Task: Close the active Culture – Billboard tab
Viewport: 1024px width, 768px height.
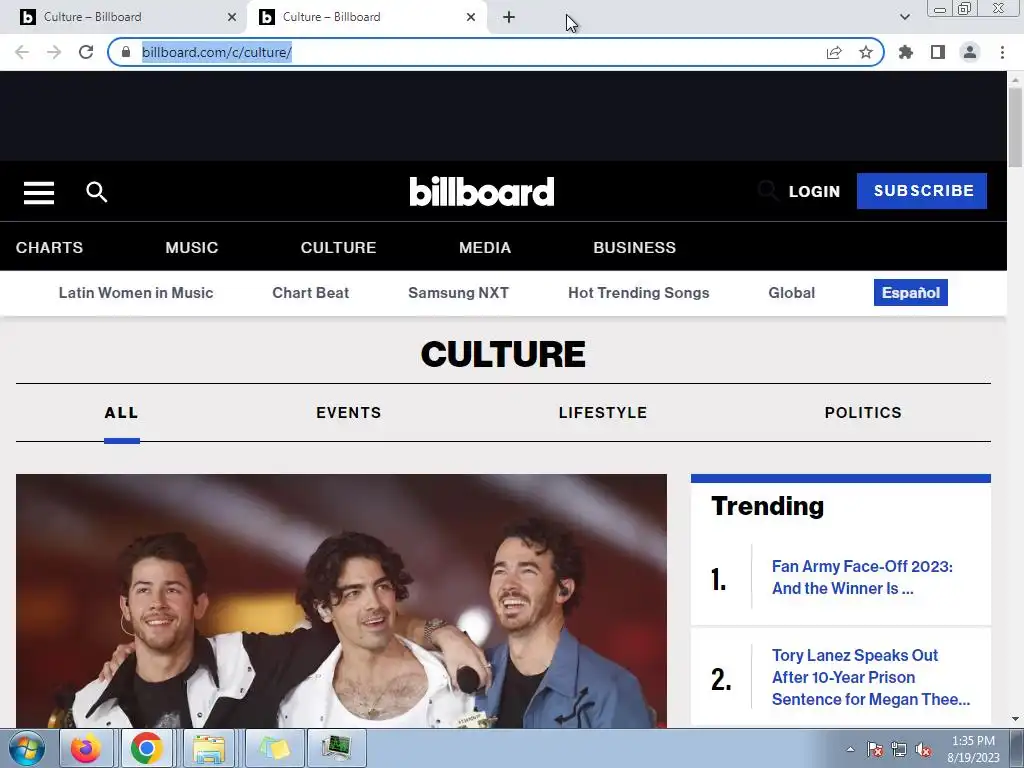Action: (x=471, y=17)
